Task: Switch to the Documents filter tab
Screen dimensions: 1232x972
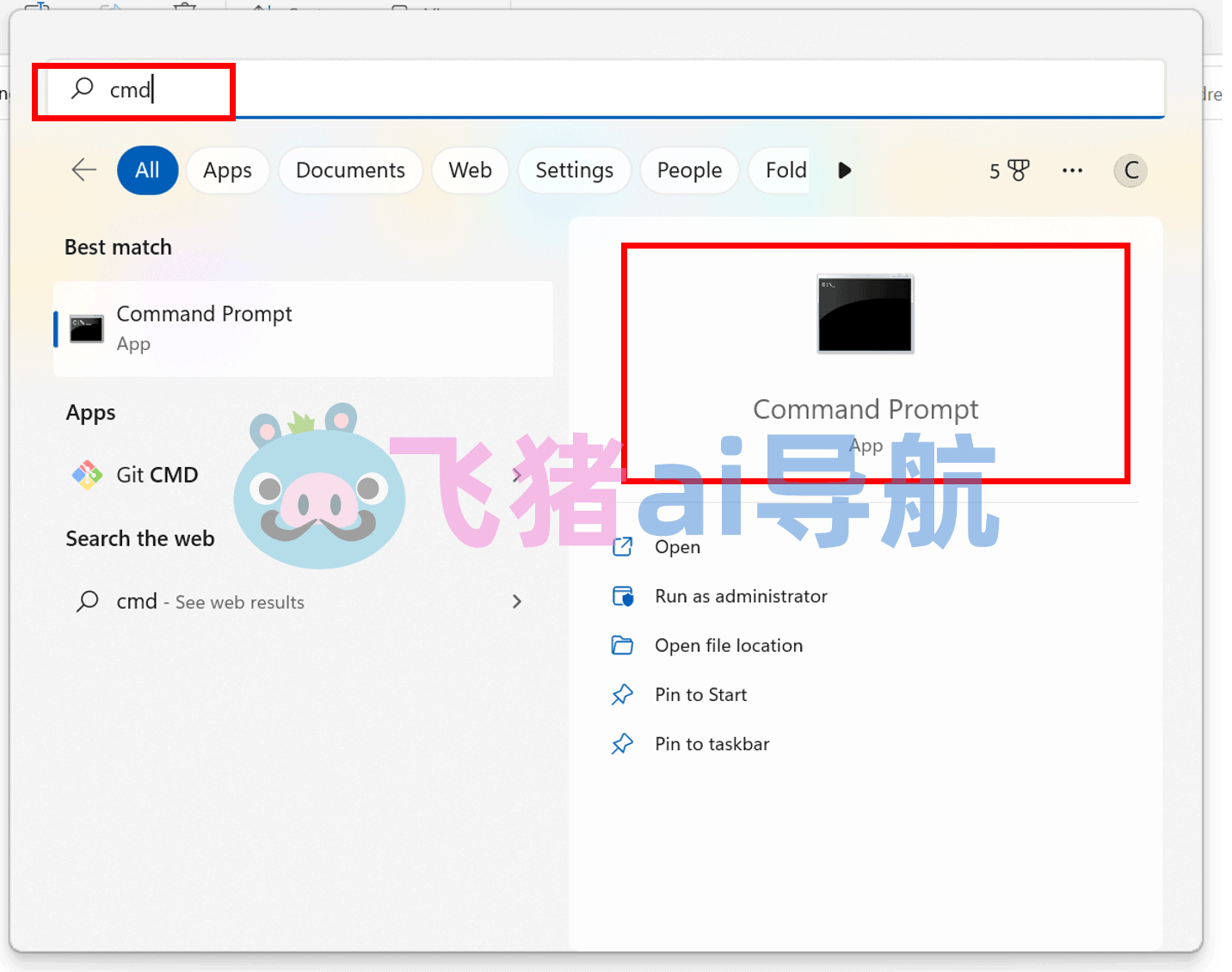Action: pyautogui.click(x=350, y=170)
